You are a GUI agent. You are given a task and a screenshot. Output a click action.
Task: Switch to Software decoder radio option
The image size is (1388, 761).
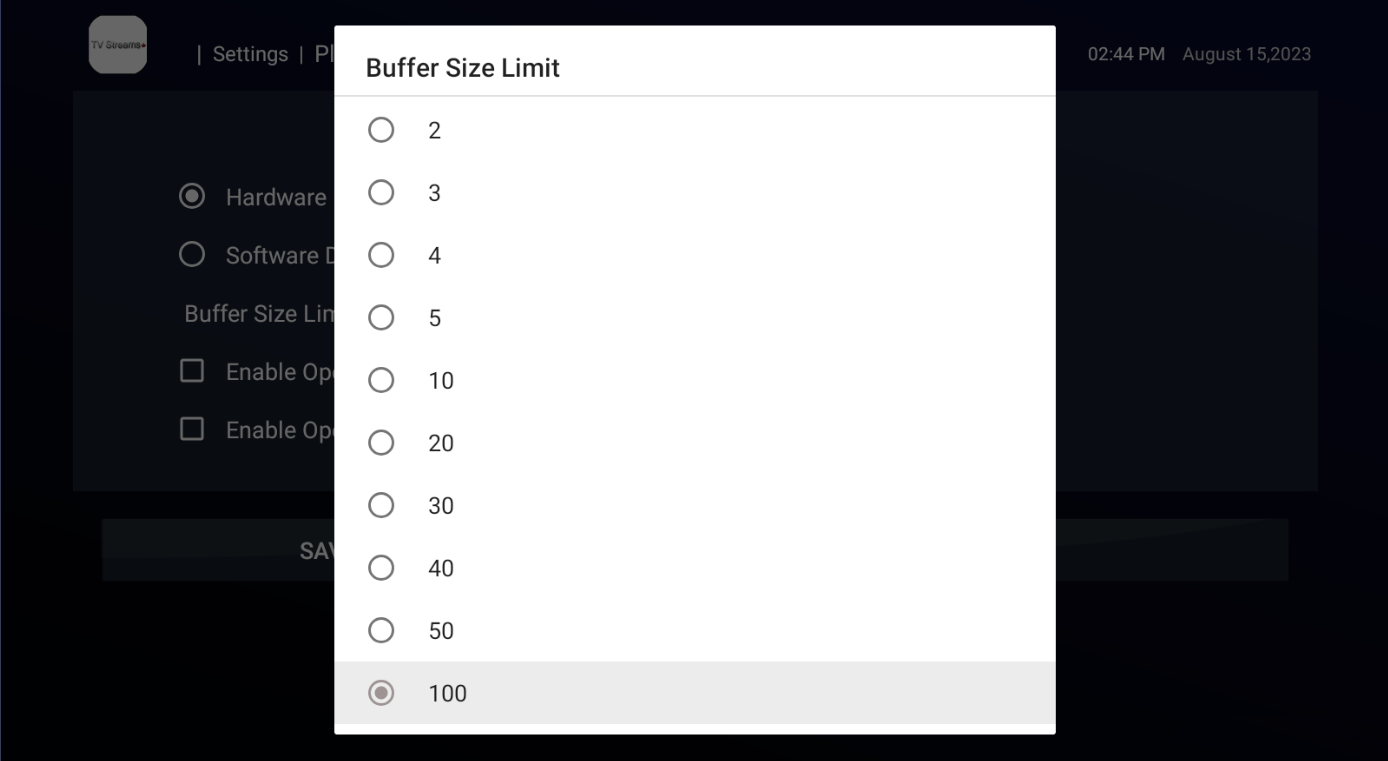click(192, 255)
